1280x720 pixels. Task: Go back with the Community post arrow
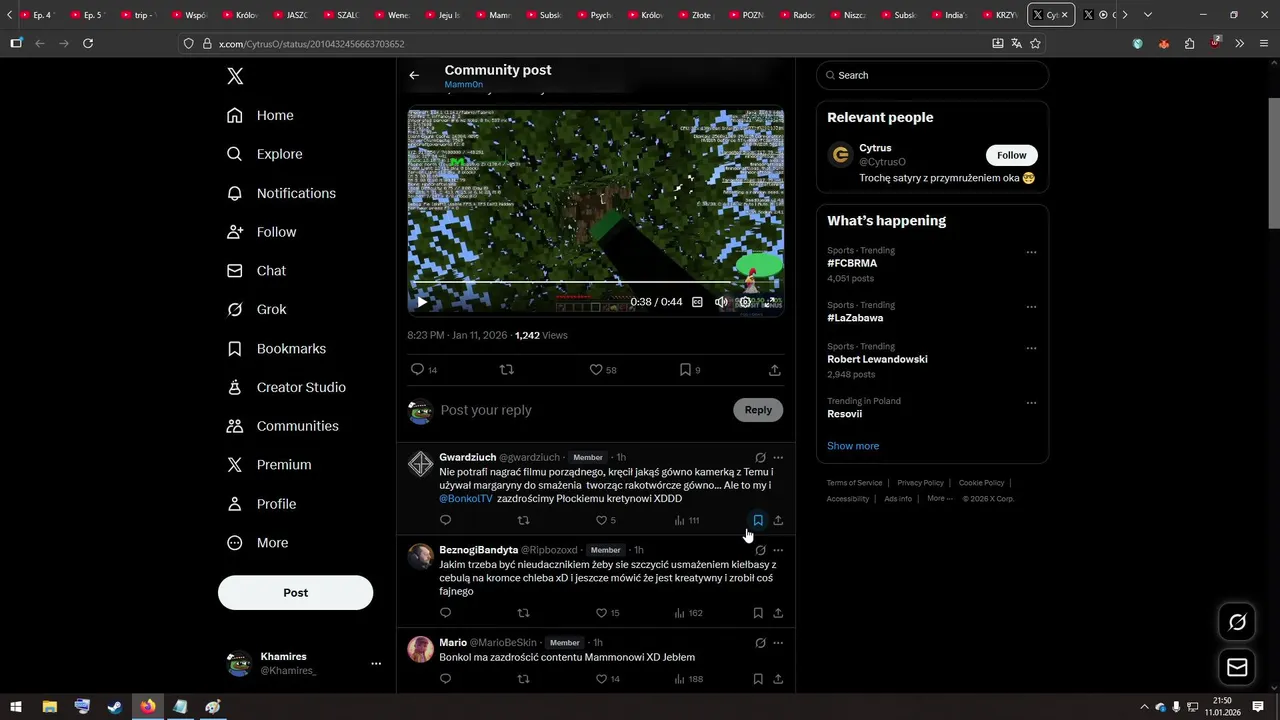pyautogui.click(x=414, y=75)
